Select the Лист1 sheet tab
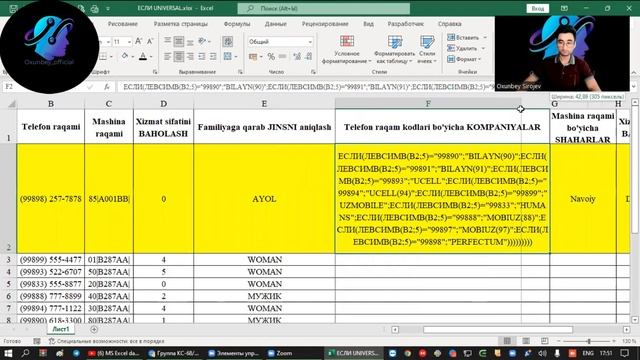Screen dimensions: 640x360 (x=61, y=329)
